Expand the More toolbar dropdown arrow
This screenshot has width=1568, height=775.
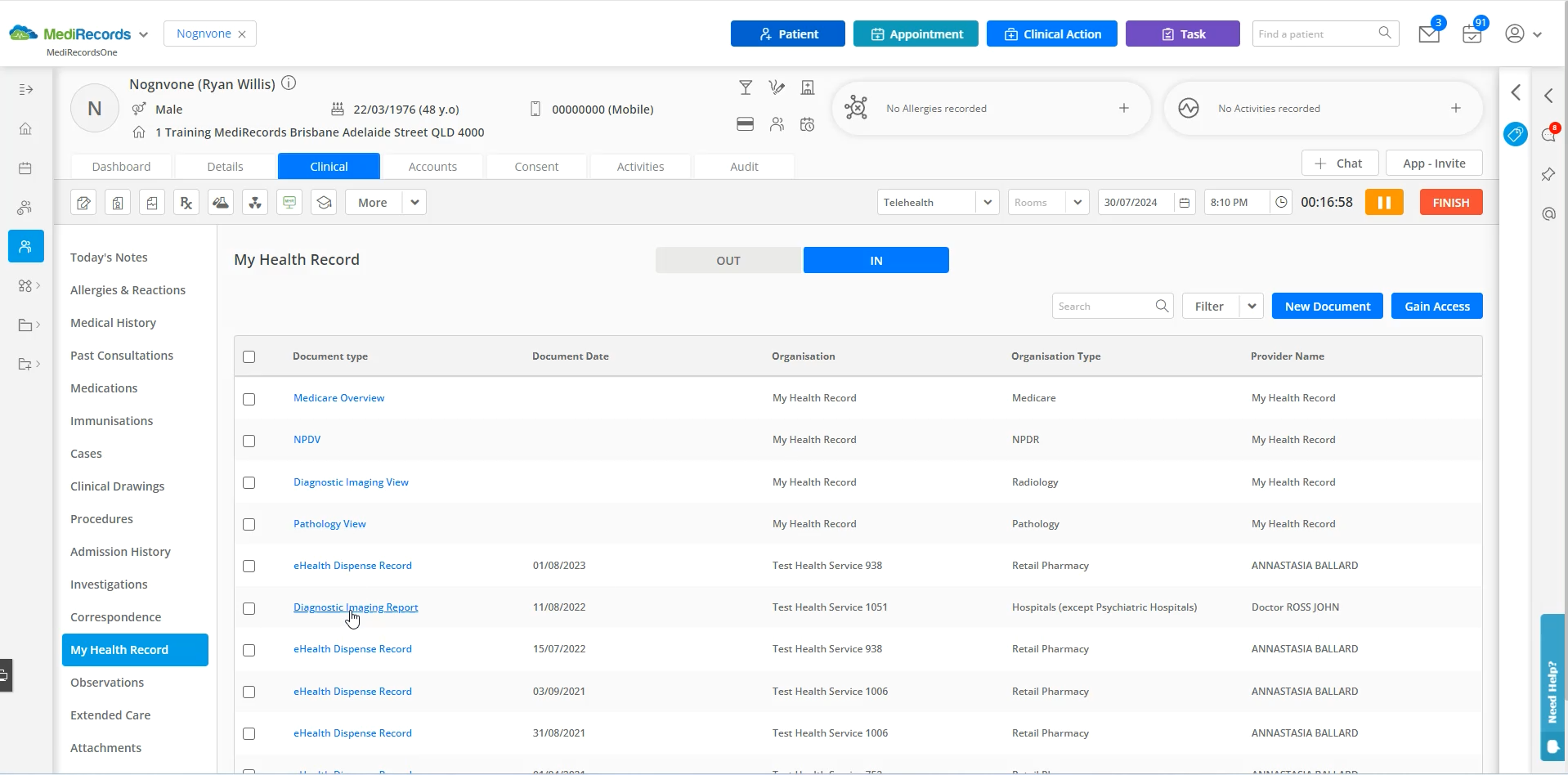pos(413,202)
